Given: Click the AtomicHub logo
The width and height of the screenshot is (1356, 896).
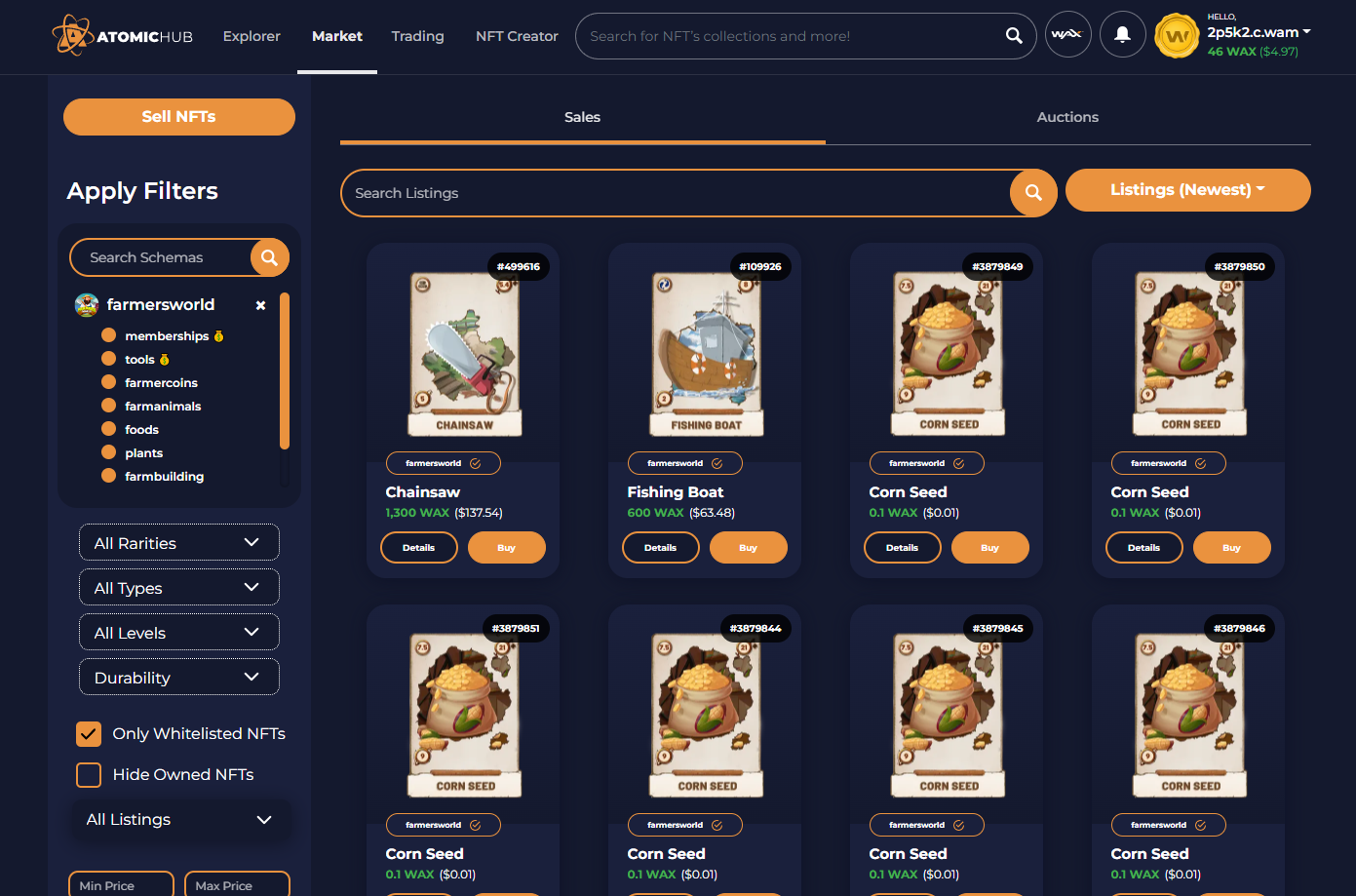Looking at the screenshot, I should point(122,36).
